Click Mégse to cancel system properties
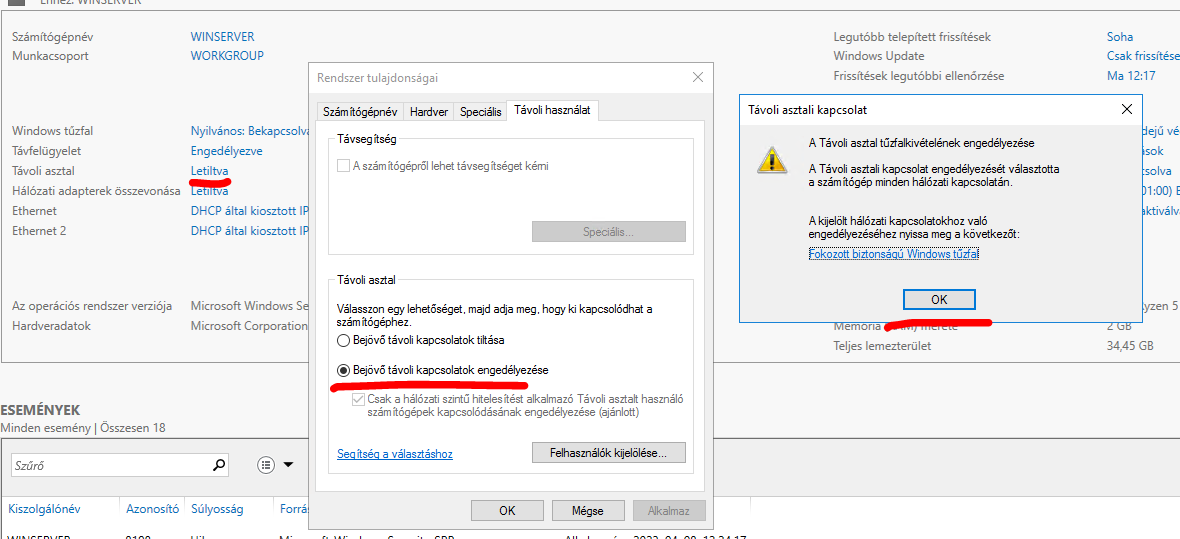The width and height of the screenshot is (1180, 539). [x=587, y=510]
